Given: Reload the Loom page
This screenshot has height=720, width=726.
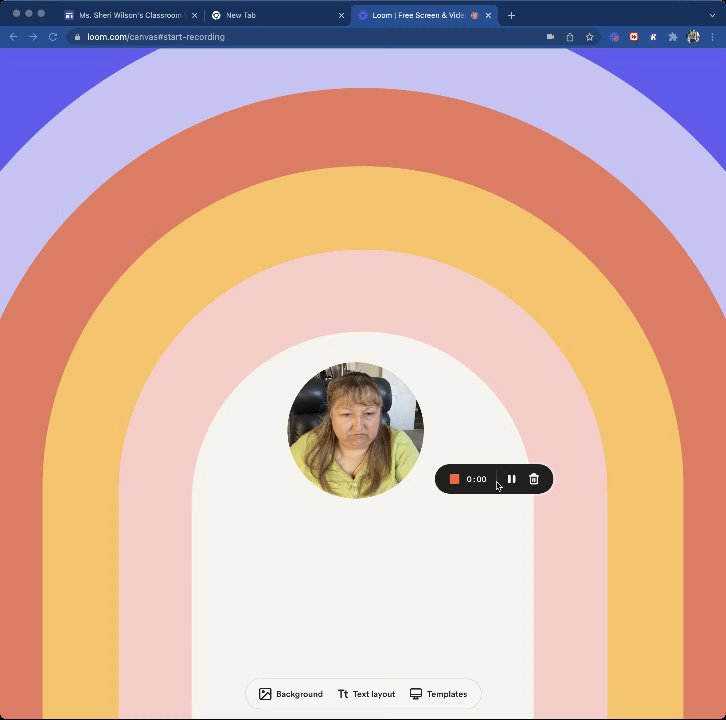Looking at the screenshot, I should [53, 37].
